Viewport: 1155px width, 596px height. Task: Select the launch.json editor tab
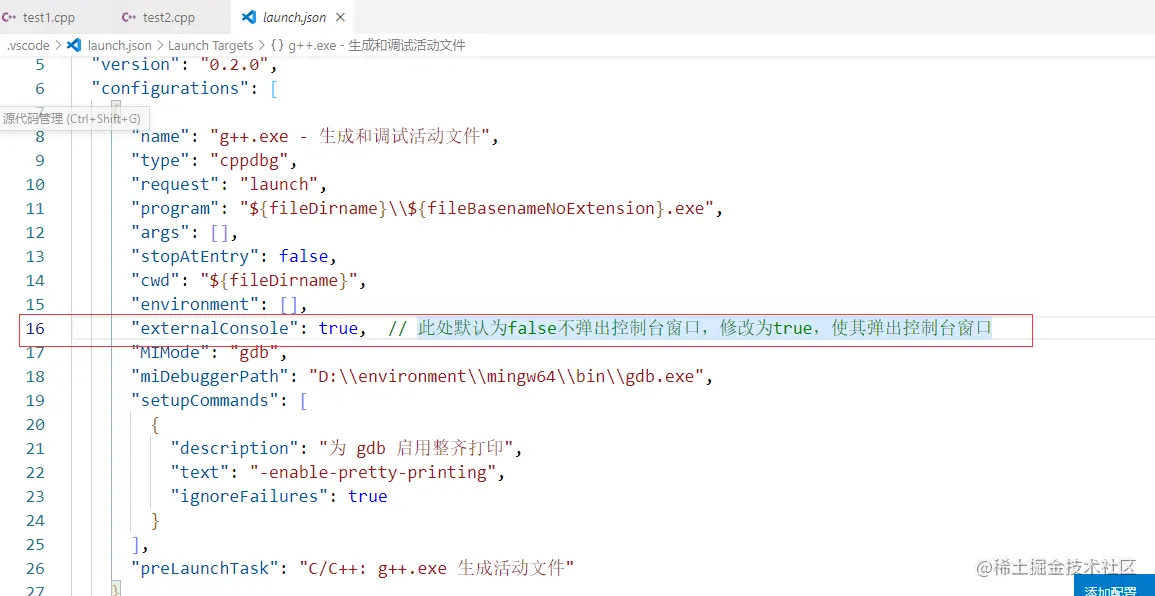[294, 17]
